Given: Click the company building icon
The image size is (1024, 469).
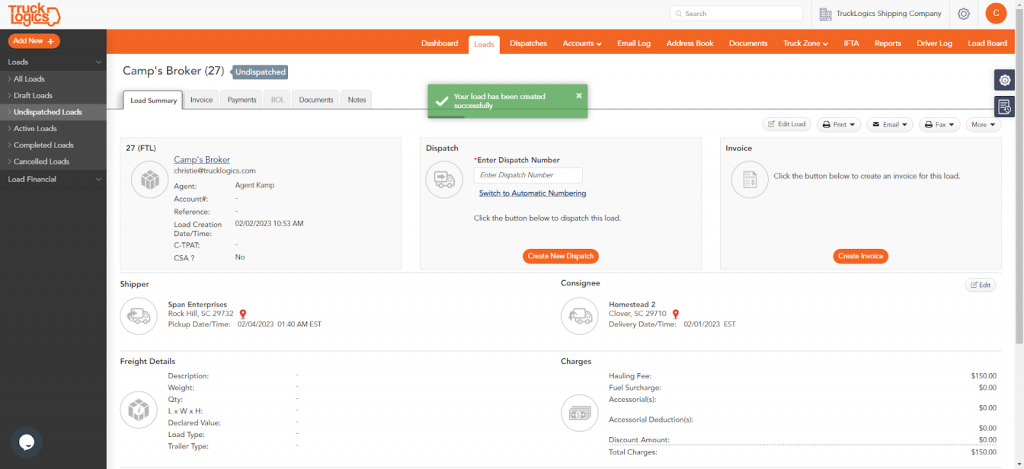Looking at the screenshot, I should click(825, 14).
